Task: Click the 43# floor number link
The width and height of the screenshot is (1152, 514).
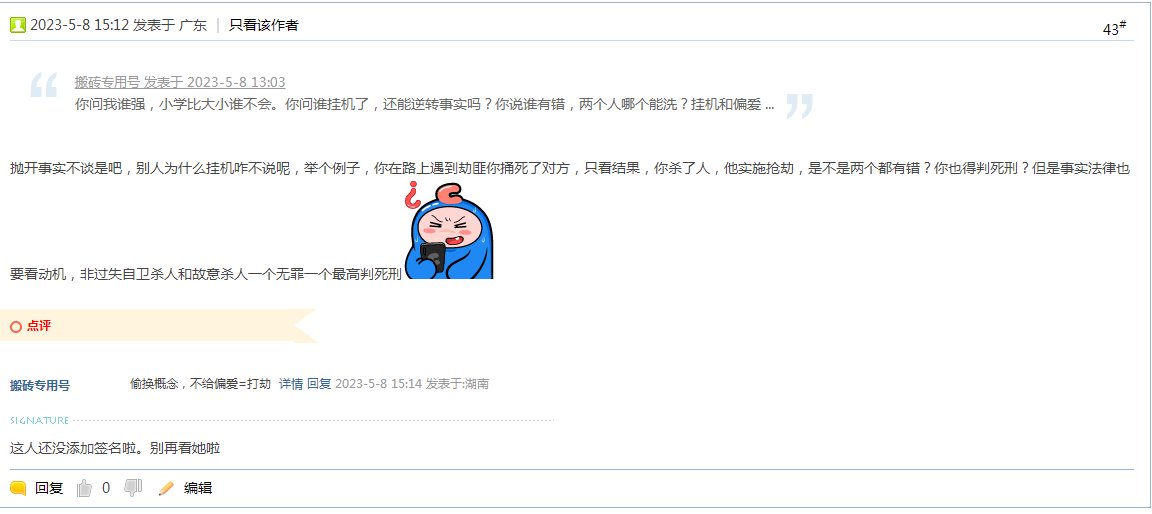Action: [x=1115, y=28]
